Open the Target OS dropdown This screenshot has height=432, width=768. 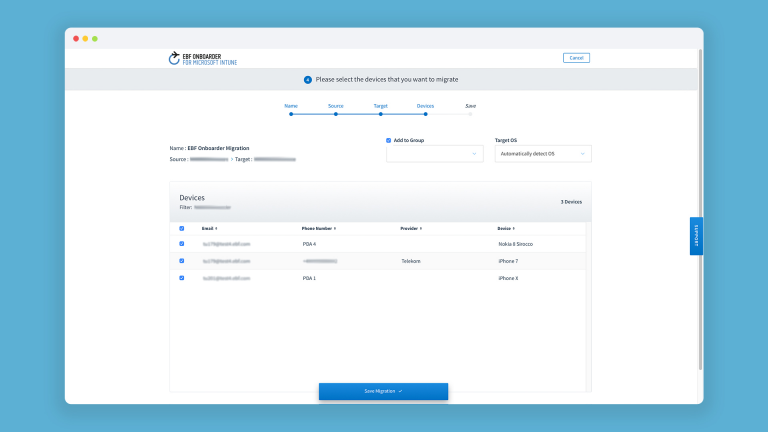pyautogui.click(x=543, y=154)
